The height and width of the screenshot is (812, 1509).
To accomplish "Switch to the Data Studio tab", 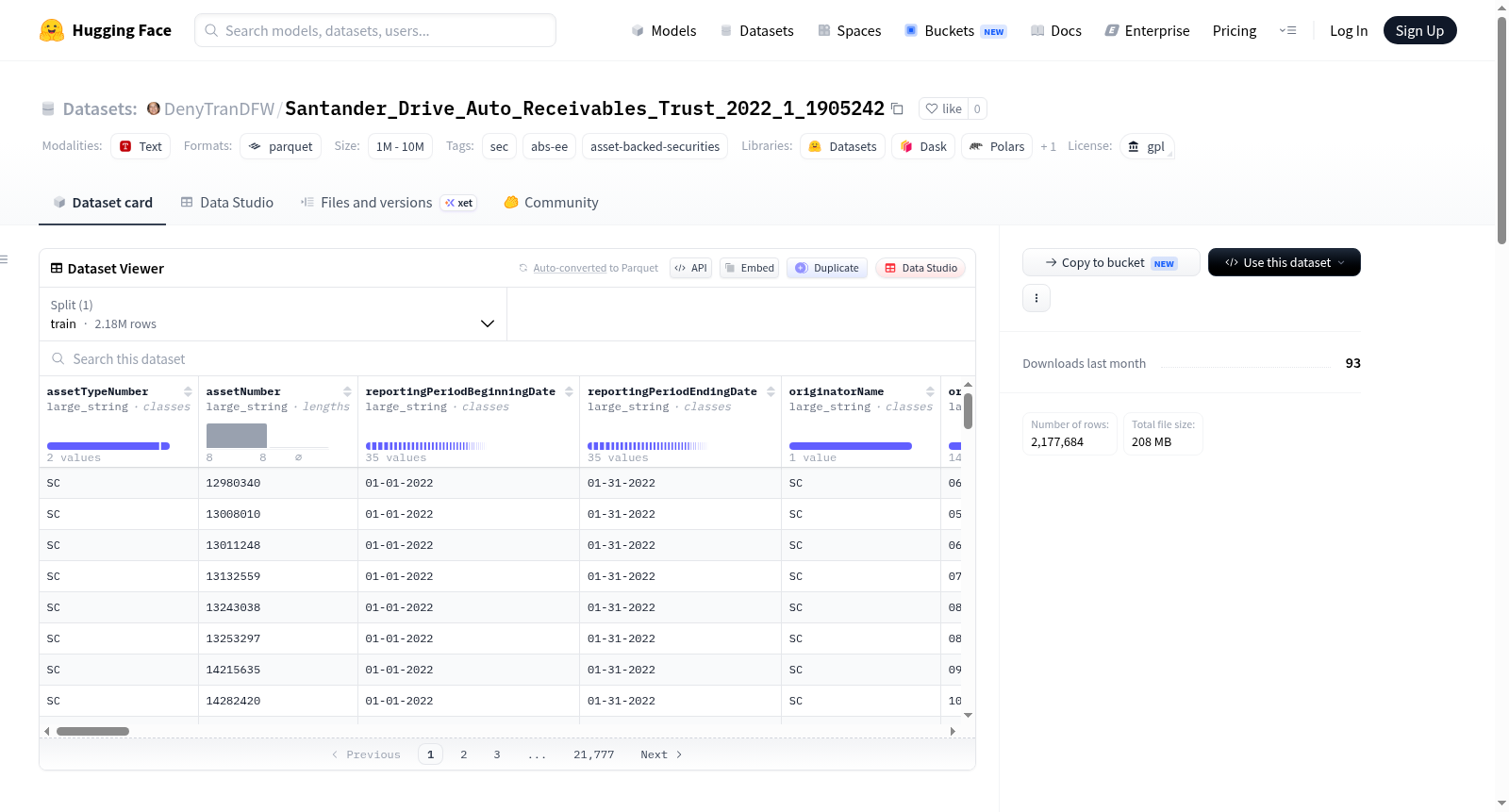I will coord(227,203).
